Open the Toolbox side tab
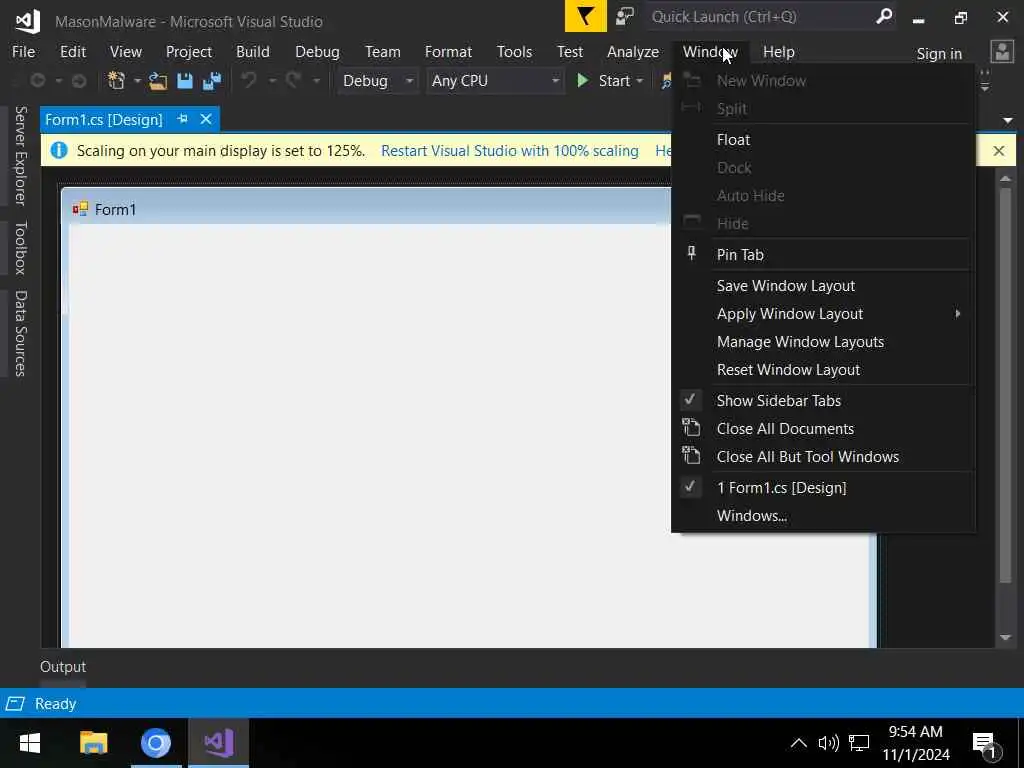The image size is (1024, 768). (x=20, y=248)
